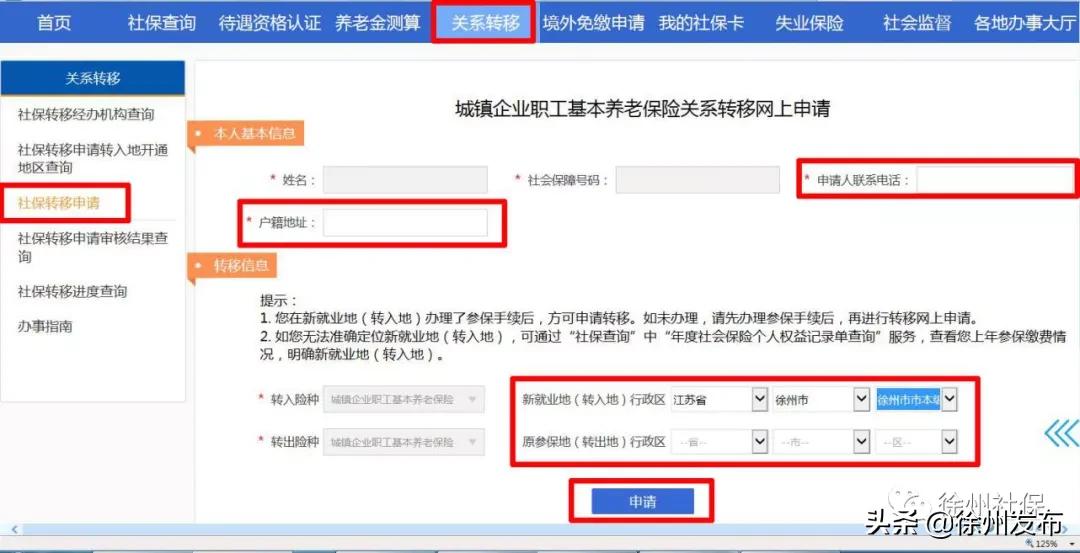Click the 提示： heading text
This screenshot has width=1080, height=553.
coord(279,301)
